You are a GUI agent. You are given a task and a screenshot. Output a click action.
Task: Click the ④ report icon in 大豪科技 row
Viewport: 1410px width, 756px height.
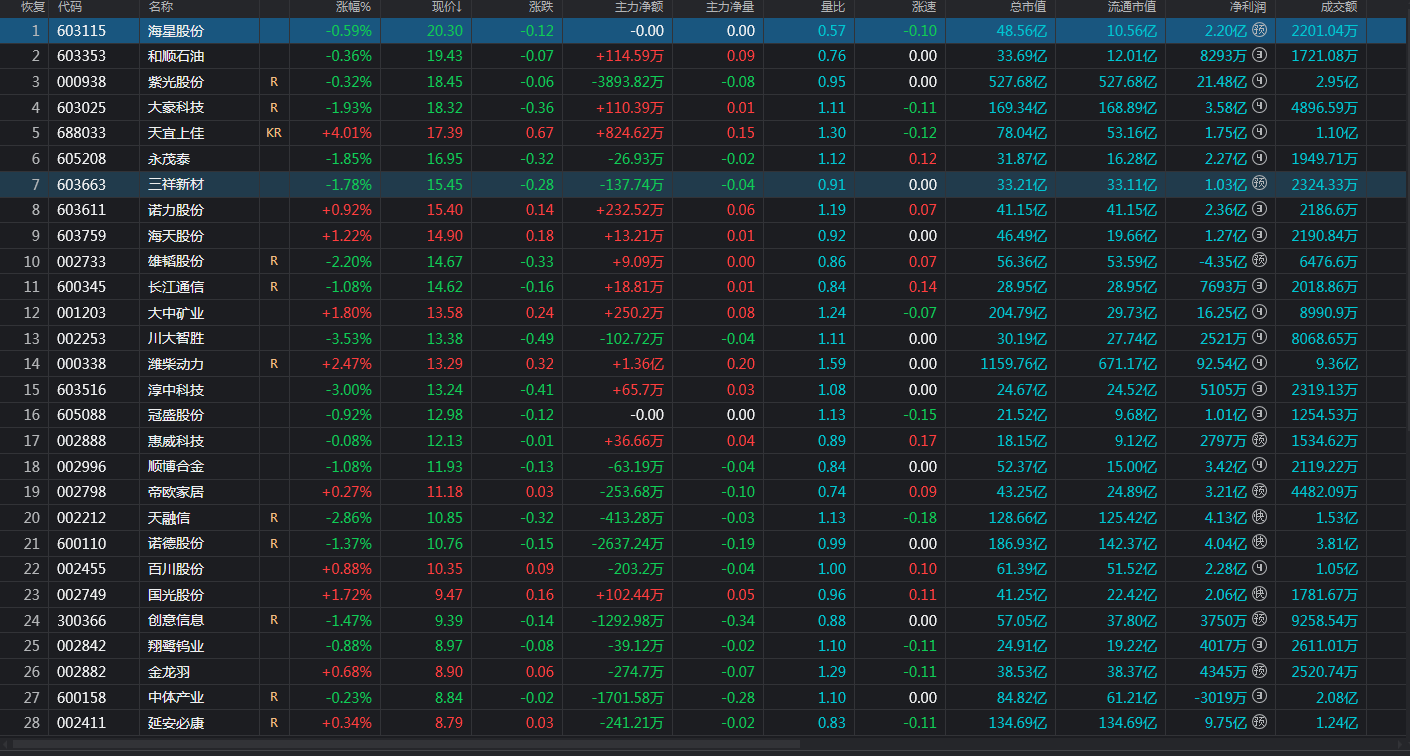coord(1259,107)
